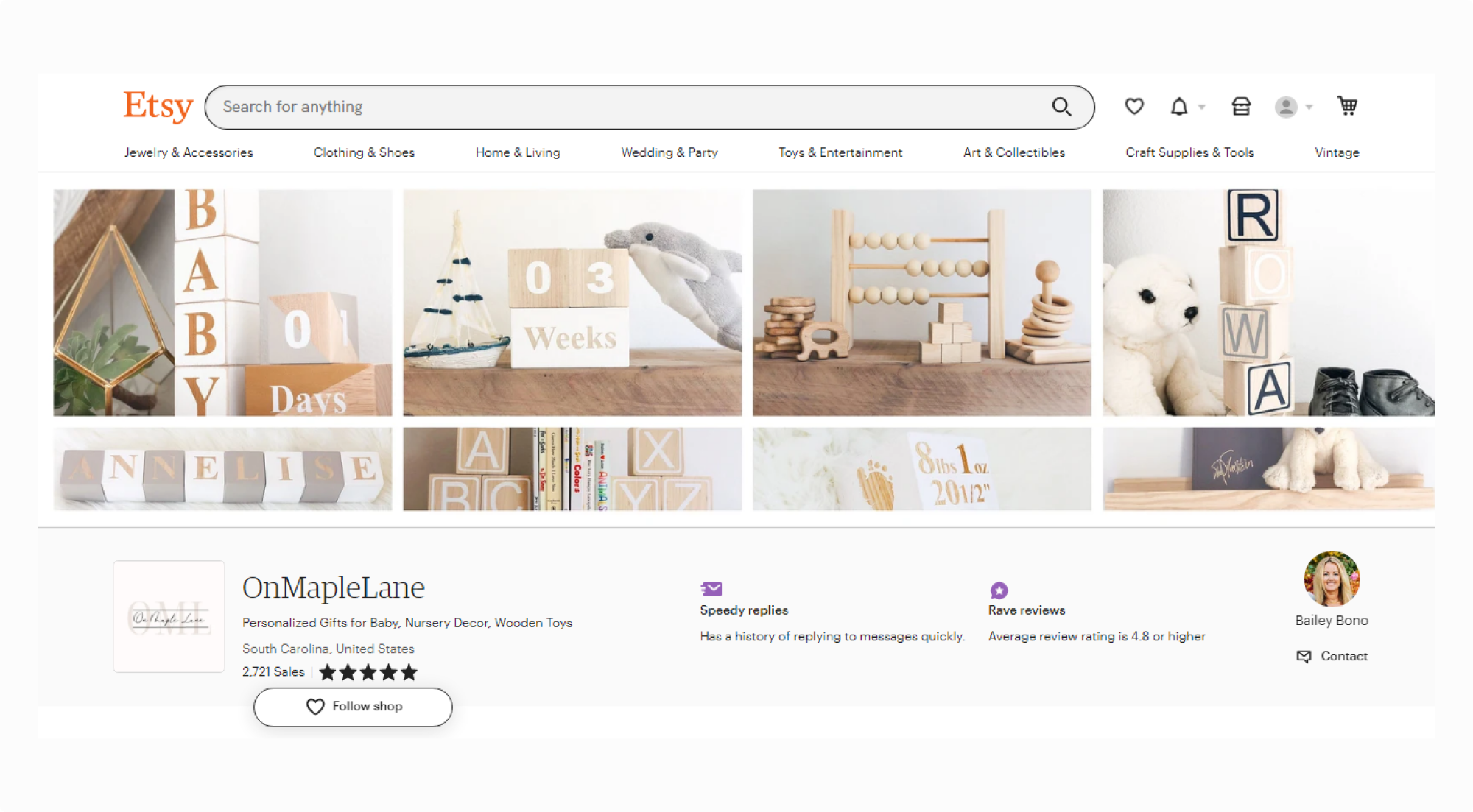Open the Shop Manager storefront icon

1241,107
